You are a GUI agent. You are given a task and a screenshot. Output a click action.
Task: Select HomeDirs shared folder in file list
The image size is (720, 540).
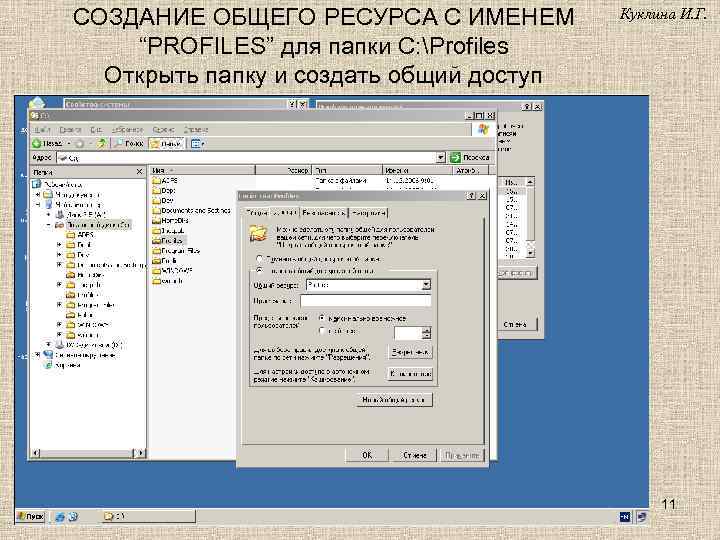tap(170, 220)
